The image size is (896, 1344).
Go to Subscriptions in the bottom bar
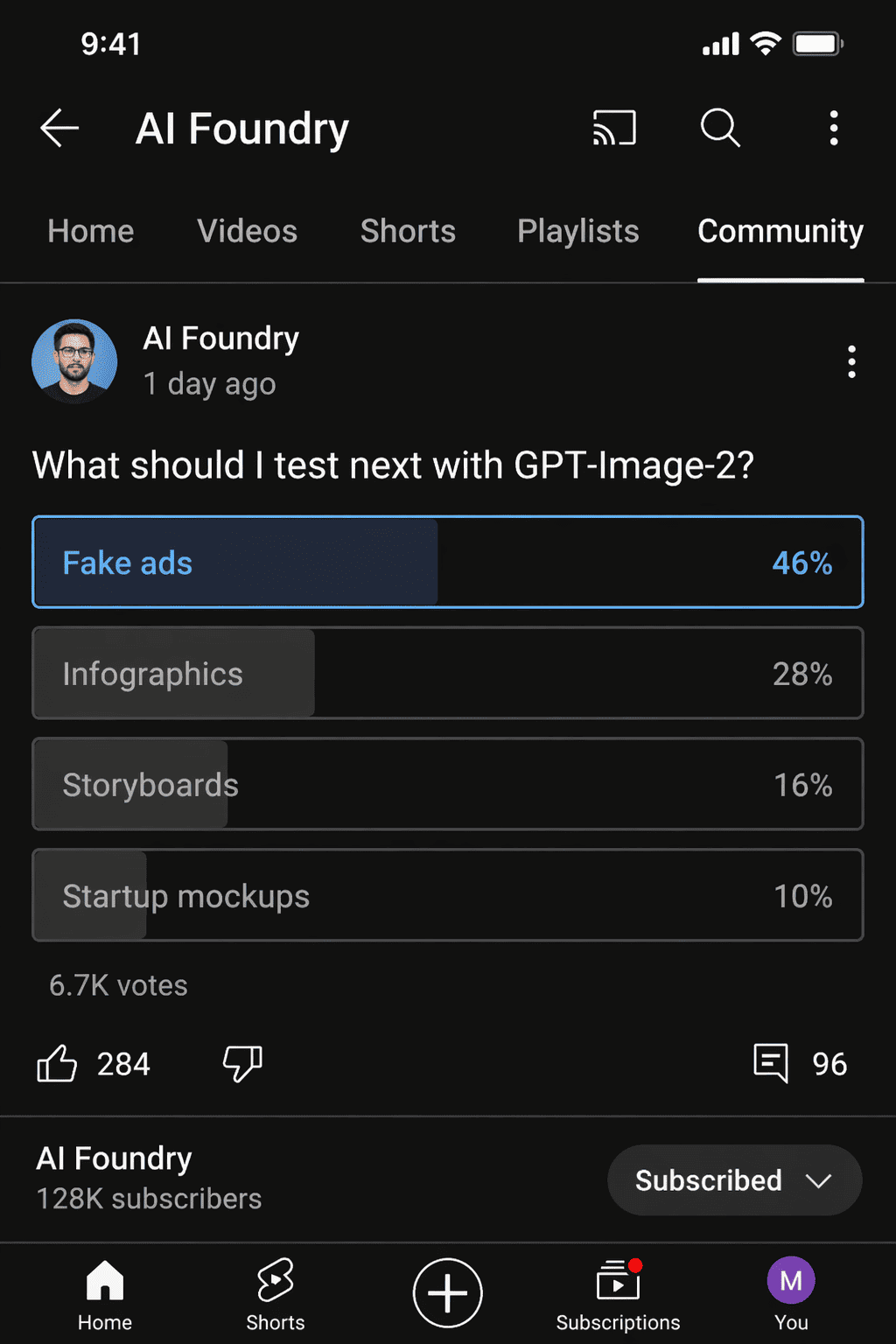click(618, 1293)
